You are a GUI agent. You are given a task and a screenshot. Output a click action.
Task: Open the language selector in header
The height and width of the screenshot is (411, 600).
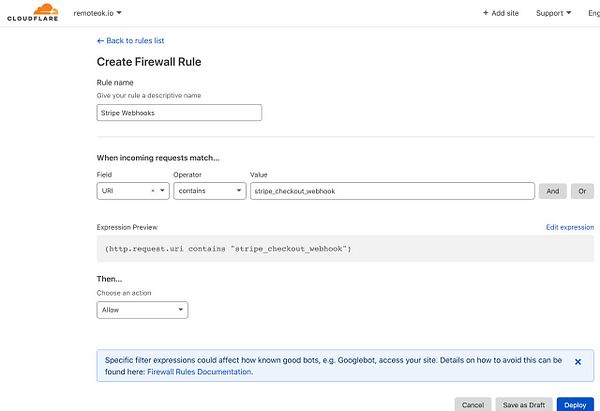594,13
